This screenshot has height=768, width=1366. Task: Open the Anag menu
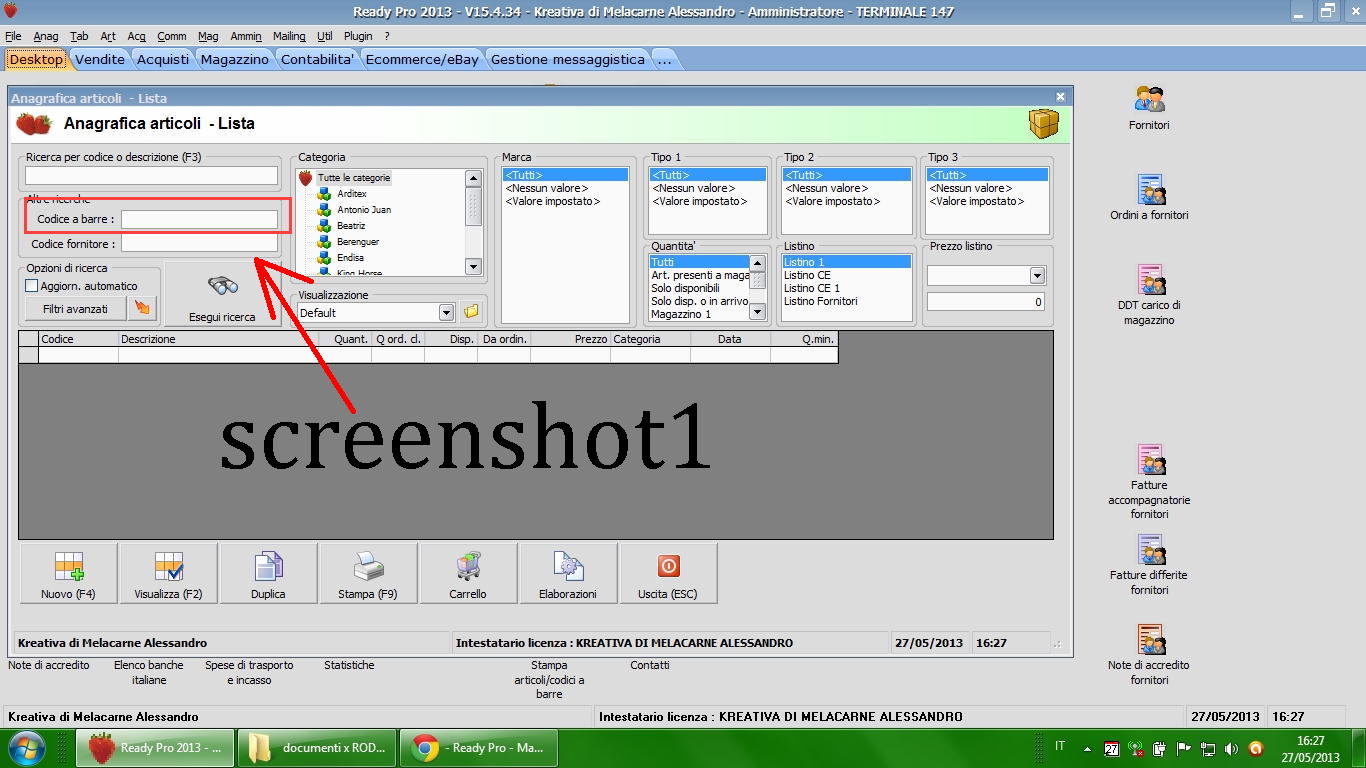coord(46,36)
